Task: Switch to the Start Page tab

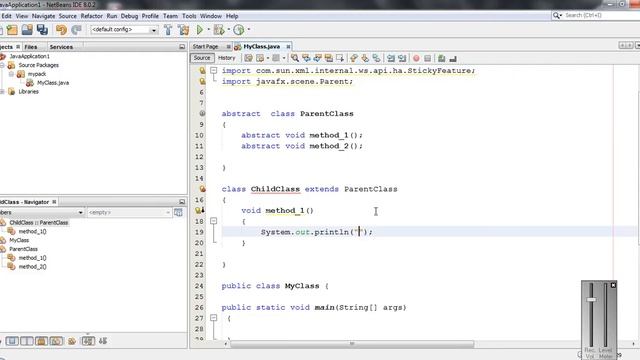Action: (x=206, y=47)
